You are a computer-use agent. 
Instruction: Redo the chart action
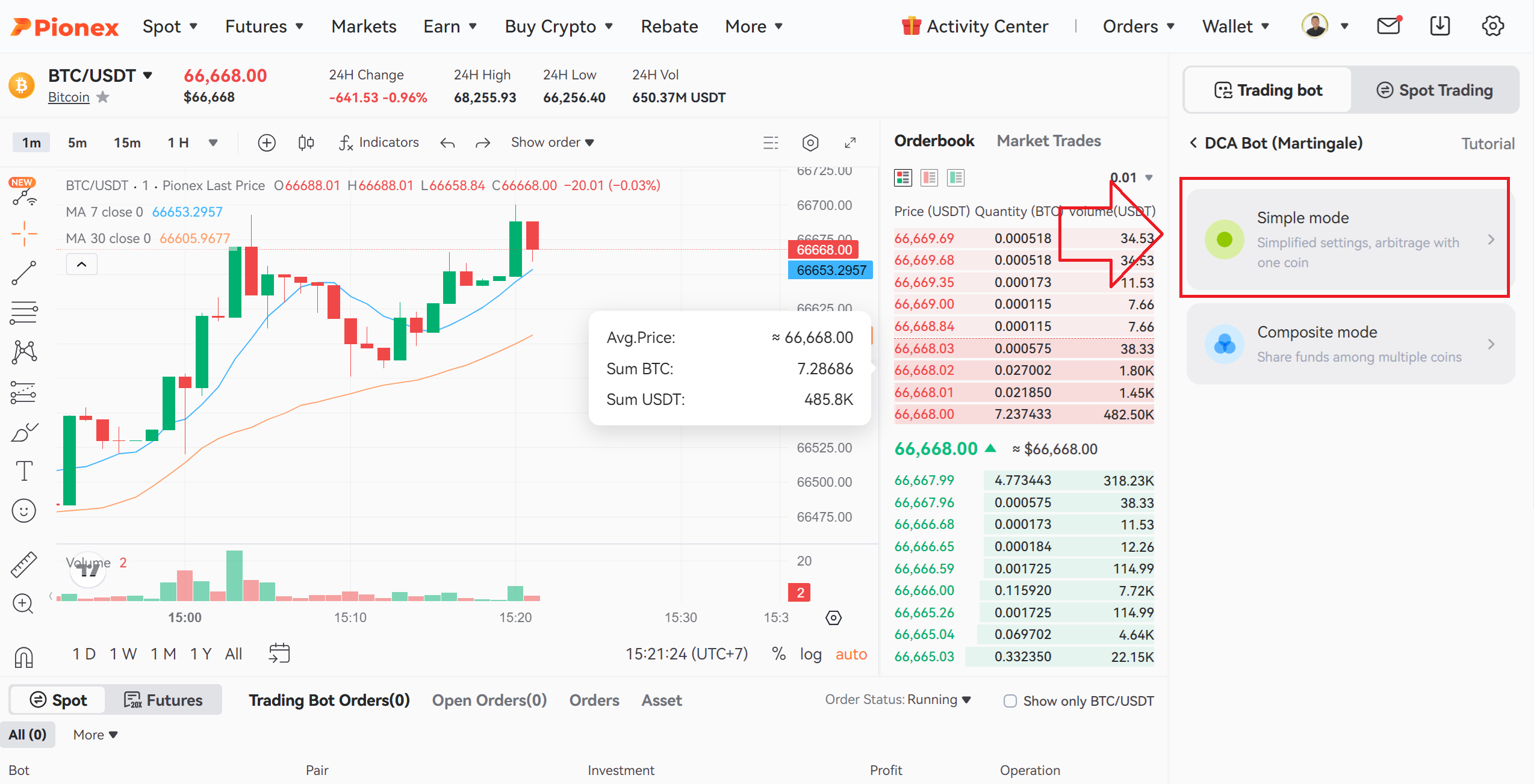point(483,143)
